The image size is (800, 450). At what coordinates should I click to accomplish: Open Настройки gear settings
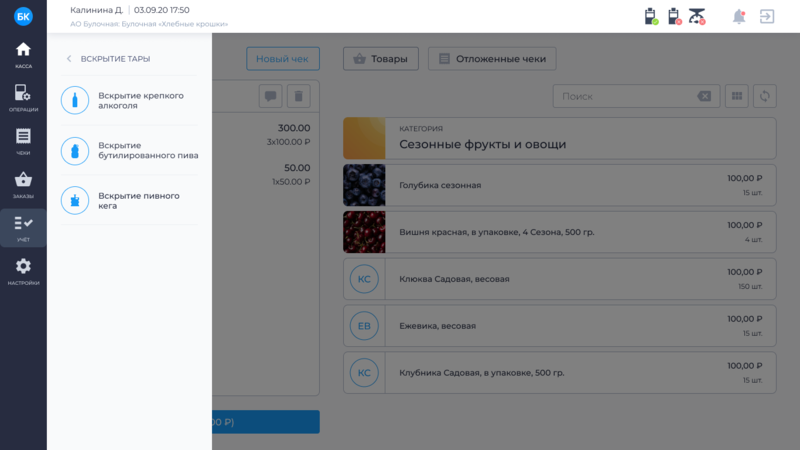click(x=23, y=270)
